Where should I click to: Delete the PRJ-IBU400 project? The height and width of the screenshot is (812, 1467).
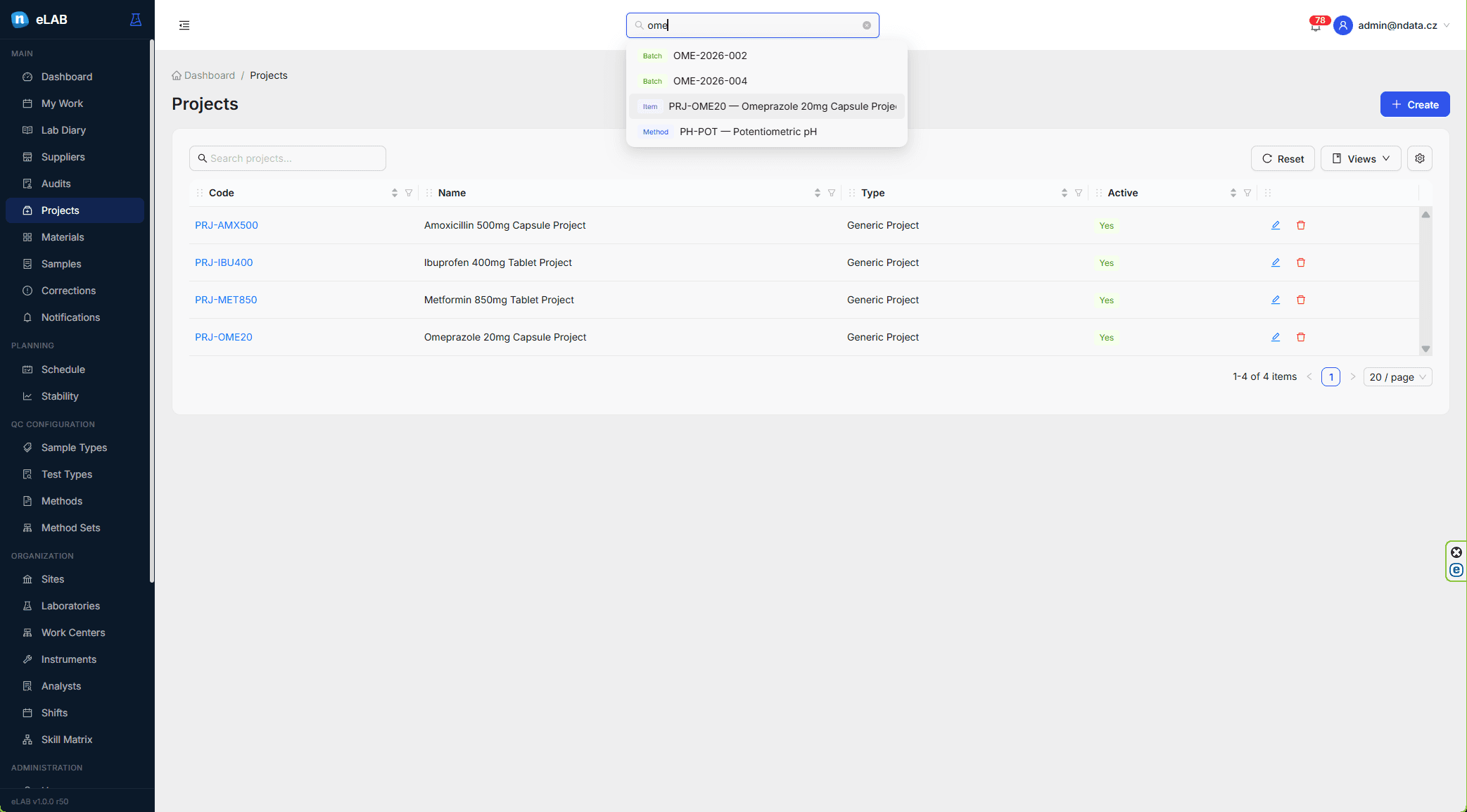pyautogui.click(x=1301, y=262)
